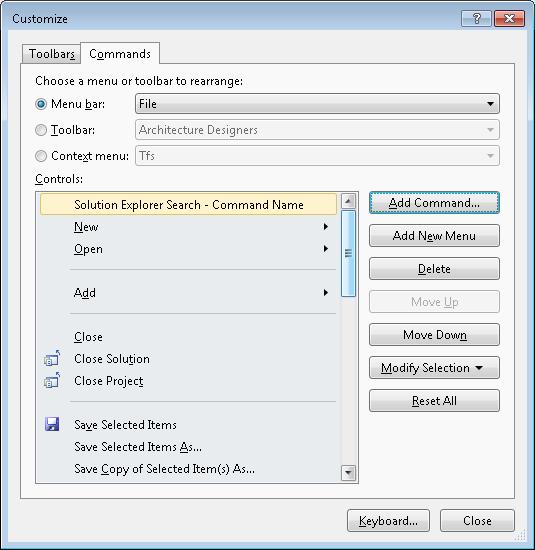
Task: Select Save Copy of Selected Item(s) As...
Action: coord(188,469)
